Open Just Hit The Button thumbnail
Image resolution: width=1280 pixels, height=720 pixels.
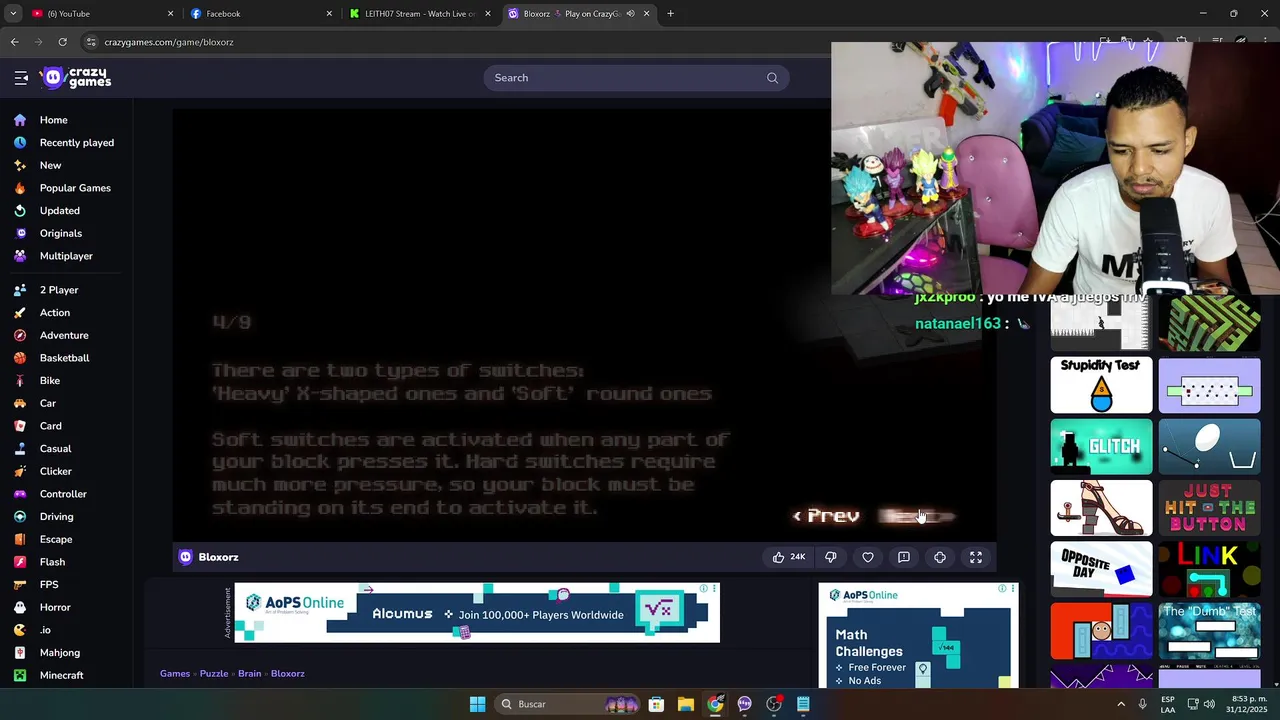point(1209,508)
